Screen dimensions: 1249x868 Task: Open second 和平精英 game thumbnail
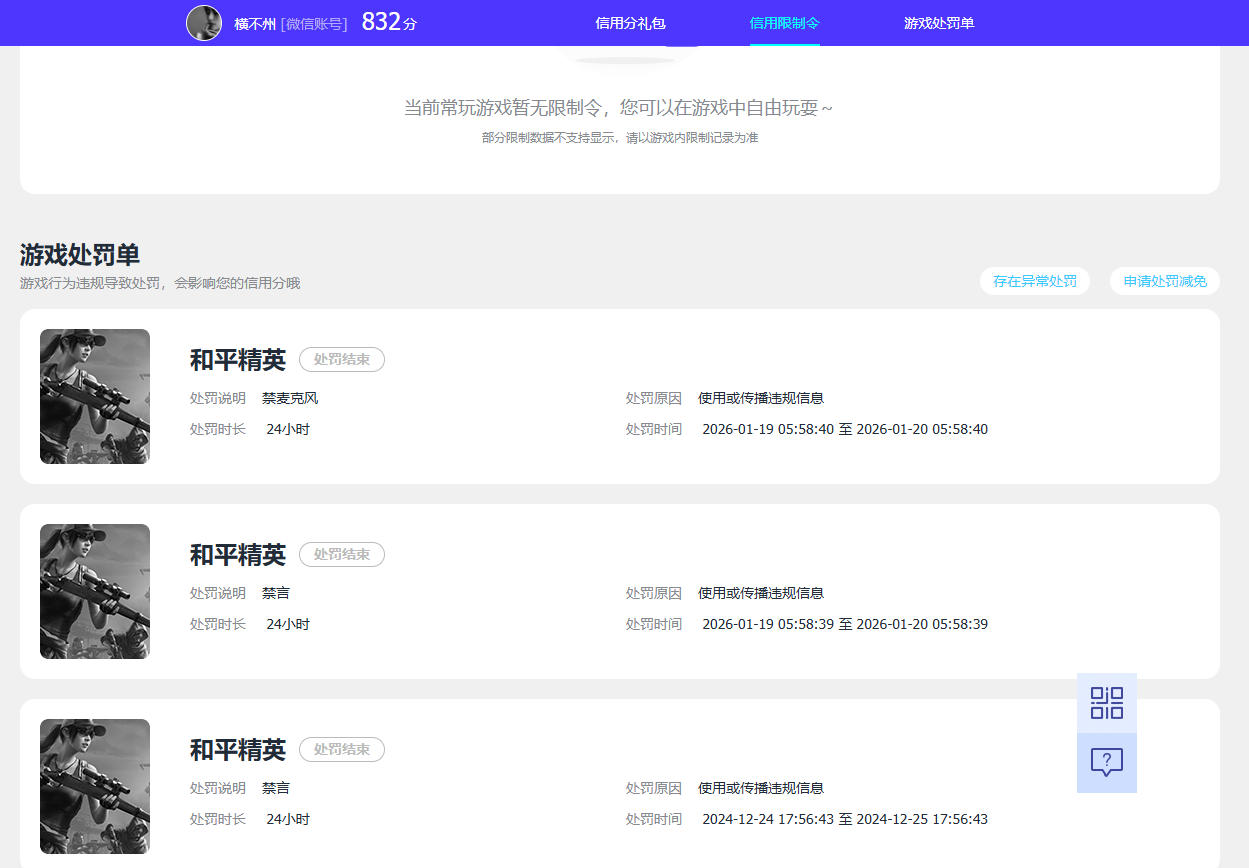pyautogui.click(x=95, y=591)
